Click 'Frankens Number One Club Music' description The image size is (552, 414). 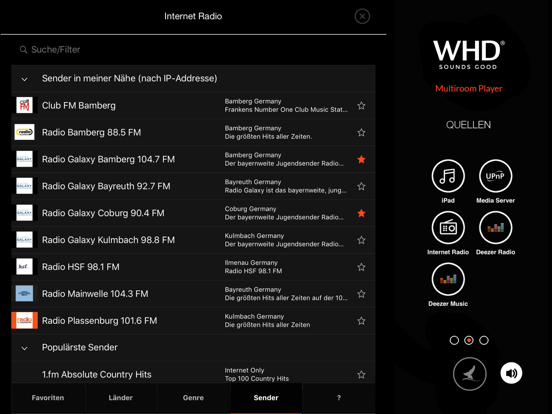coord(286,110)
